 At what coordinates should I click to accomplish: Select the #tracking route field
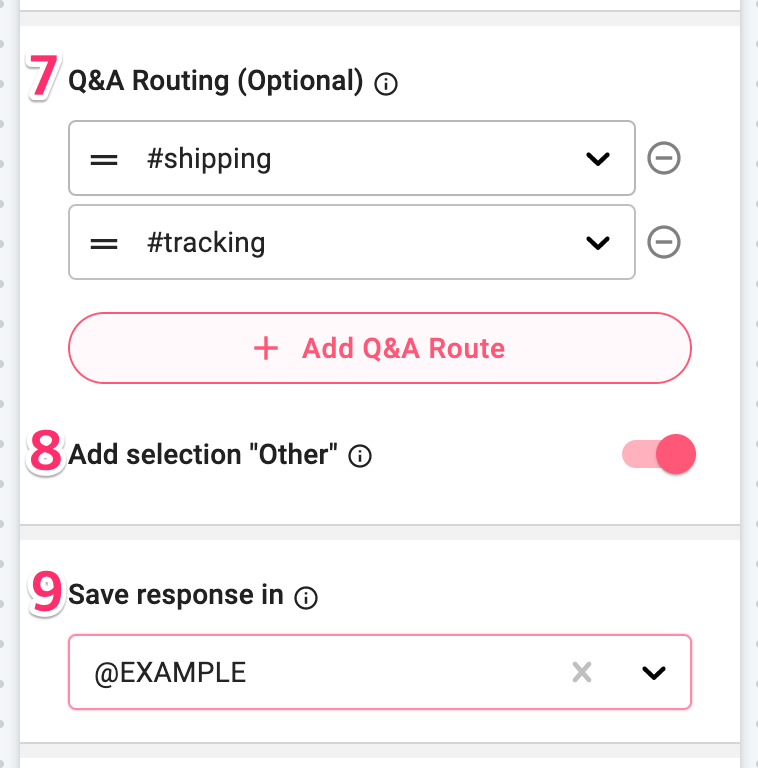352,242
